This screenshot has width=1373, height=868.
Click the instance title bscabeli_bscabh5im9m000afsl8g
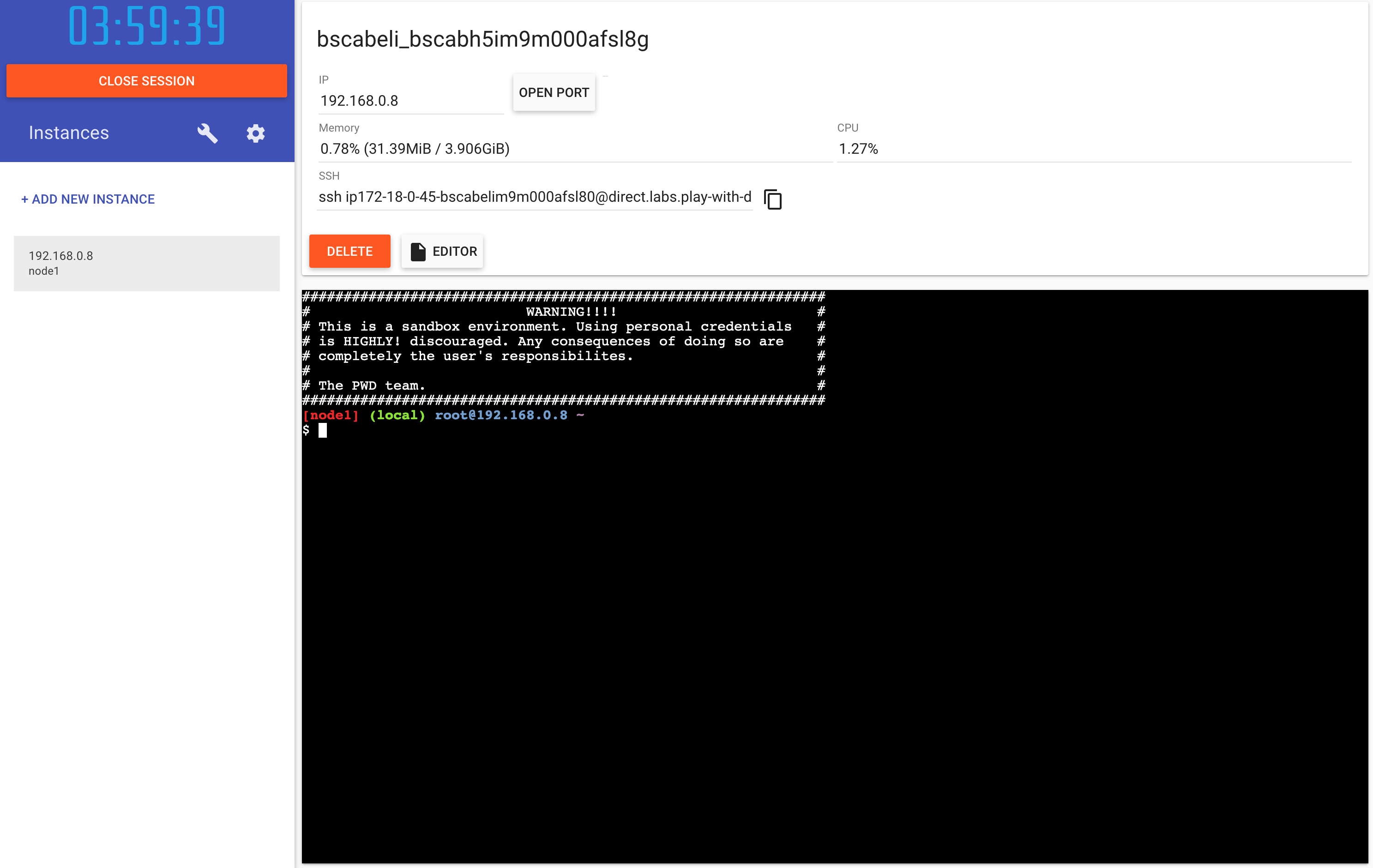pyautogui.click(x=482, y=39)
